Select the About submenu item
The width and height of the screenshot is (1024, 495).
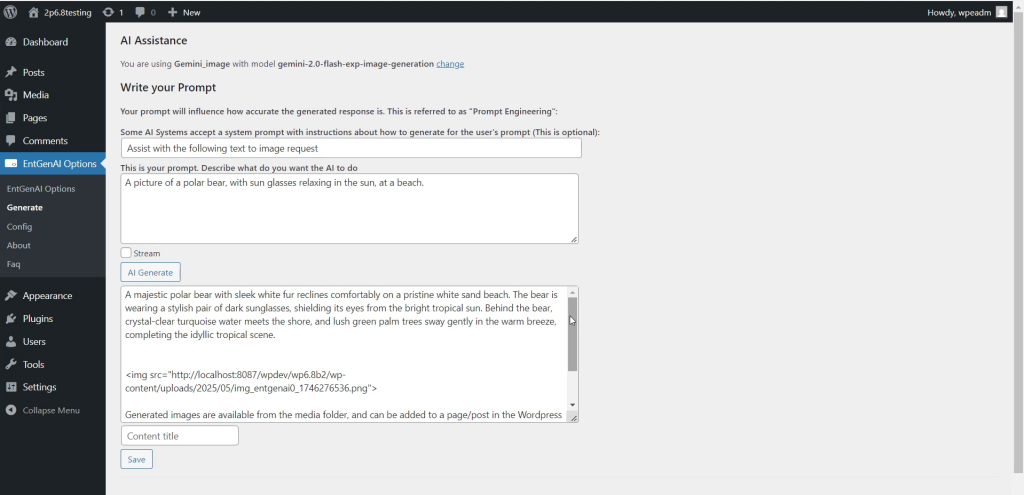coord(19,246)
